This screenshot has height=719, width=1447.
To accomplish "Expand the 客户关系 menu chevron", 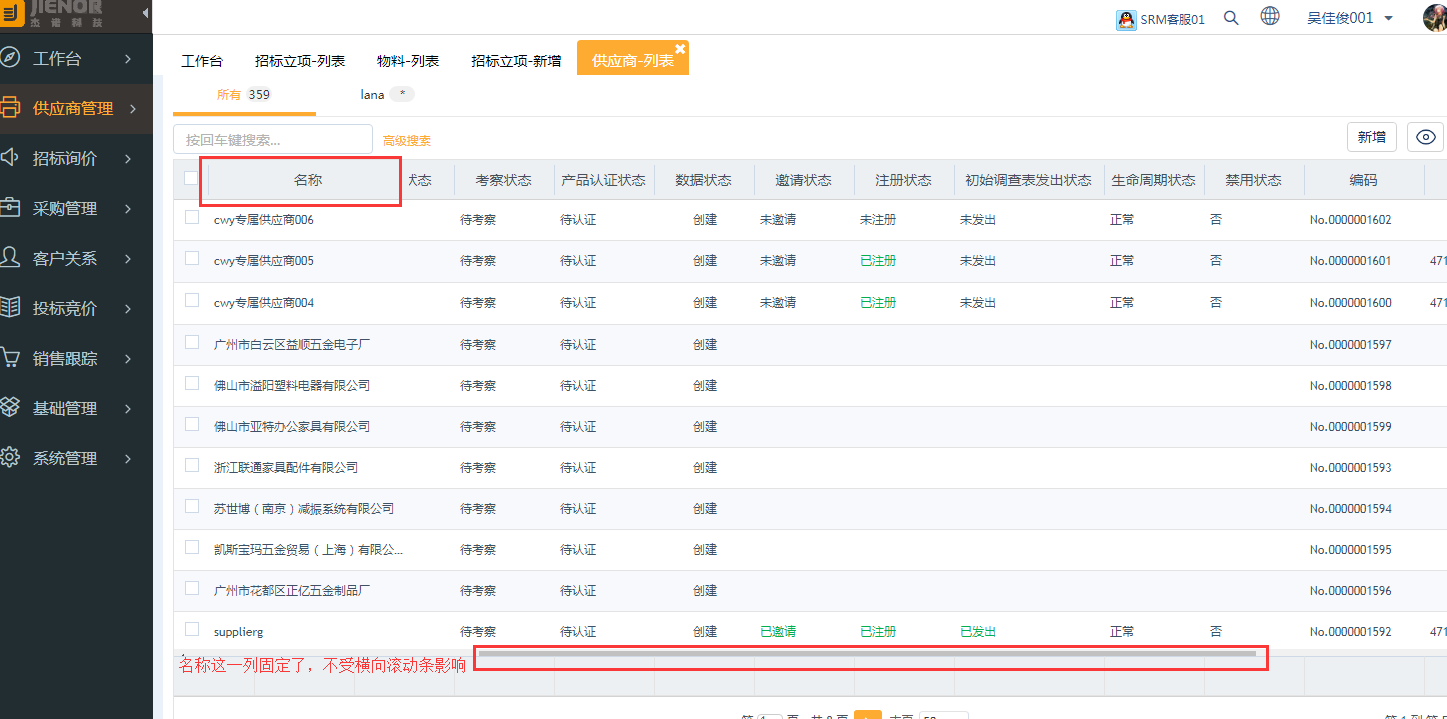I will [128, 259].
